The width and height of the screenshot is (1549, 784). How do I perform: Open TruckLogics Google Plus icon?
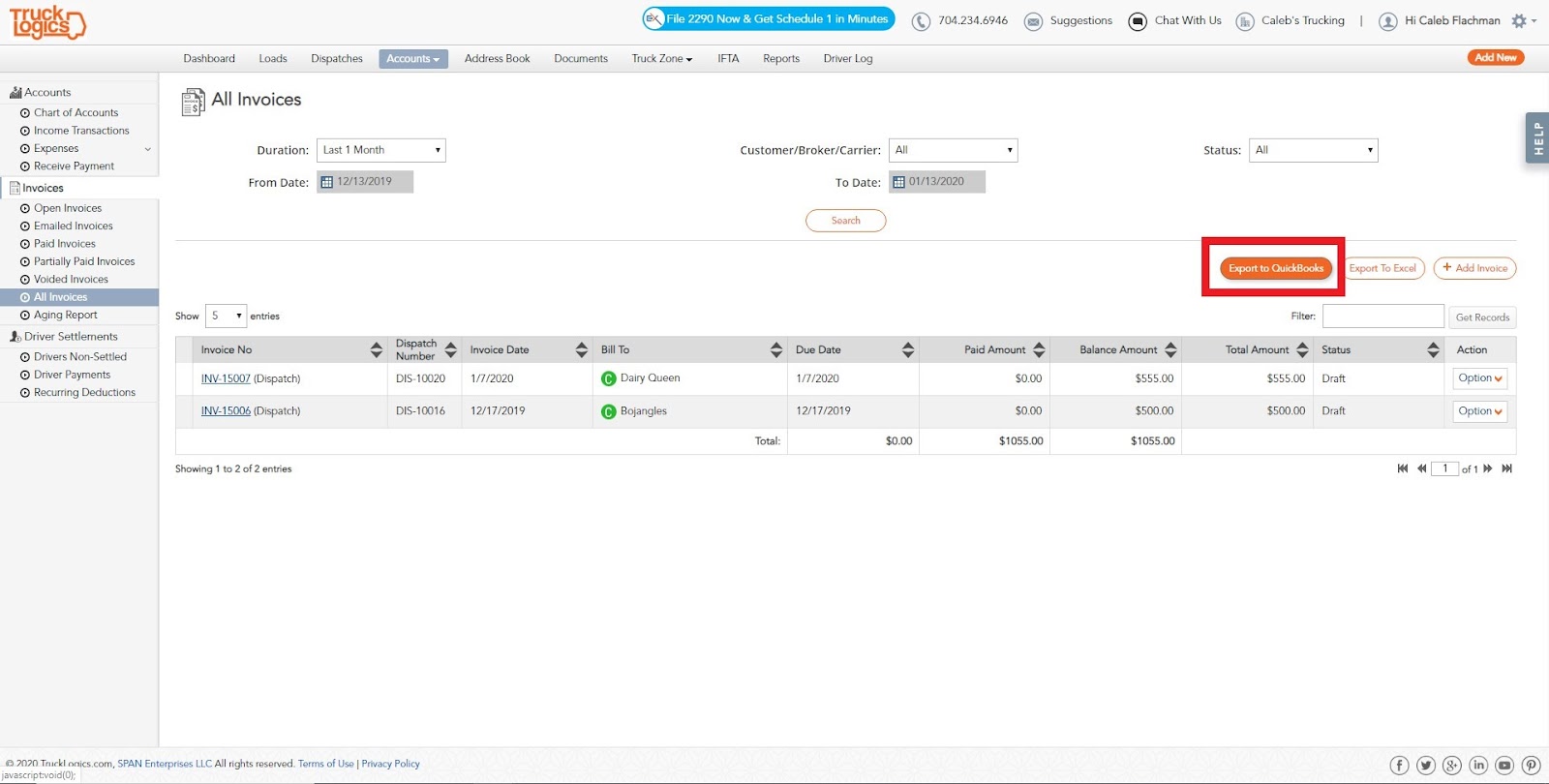pos(1452,766)
